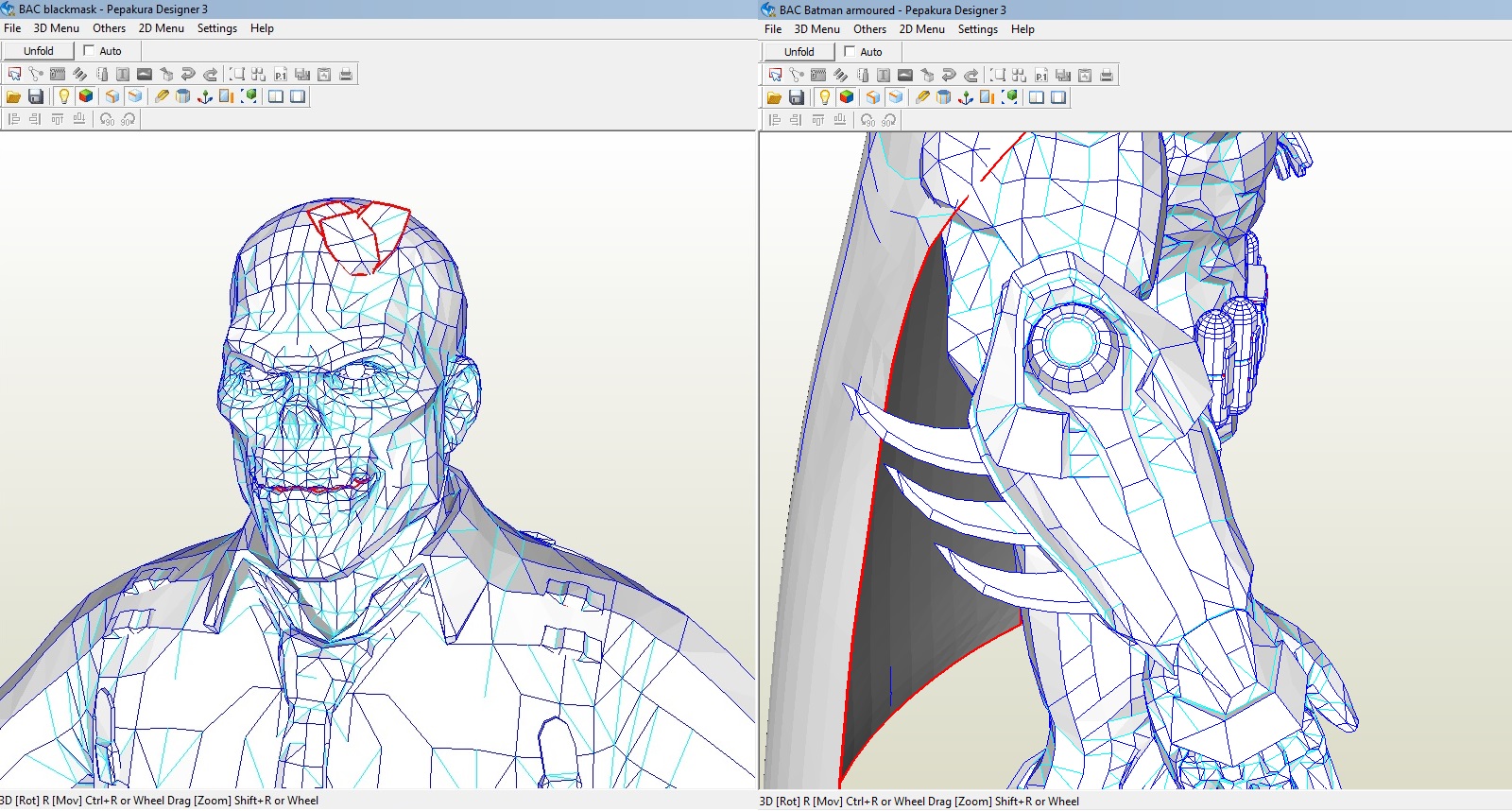This screenshot has width=1512, height=811.
Task: Click the 3D axis arrows icon in blackmask window
Action: [205, 96]
